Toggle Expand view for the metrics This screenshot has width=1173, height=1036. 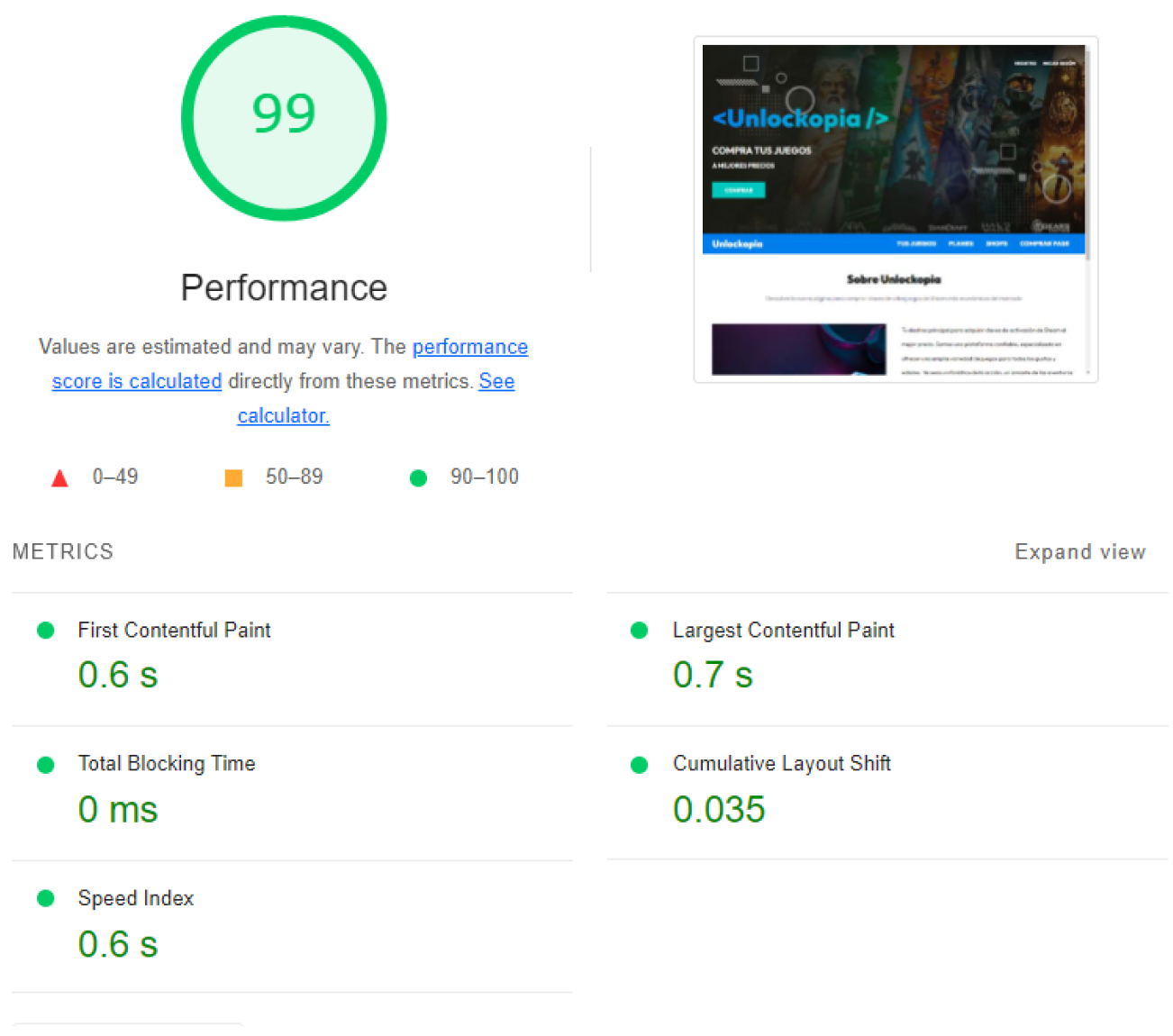(1079, 552)
